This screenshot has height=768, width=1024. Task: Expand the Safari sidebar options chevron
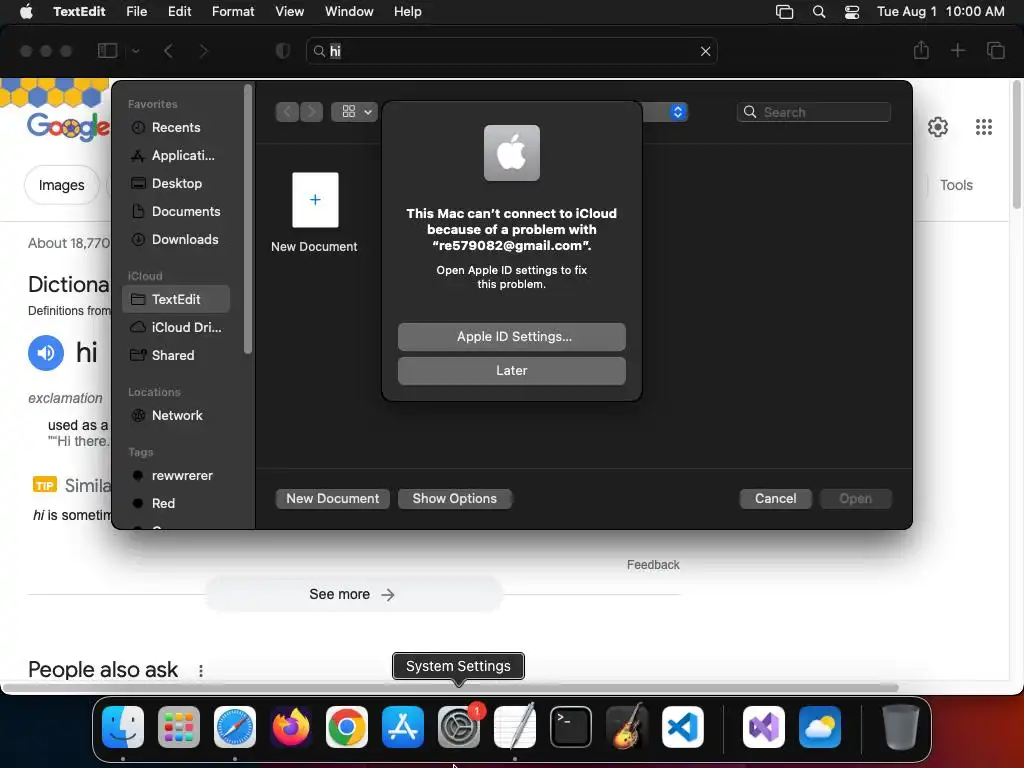click(x=136, y=50)
